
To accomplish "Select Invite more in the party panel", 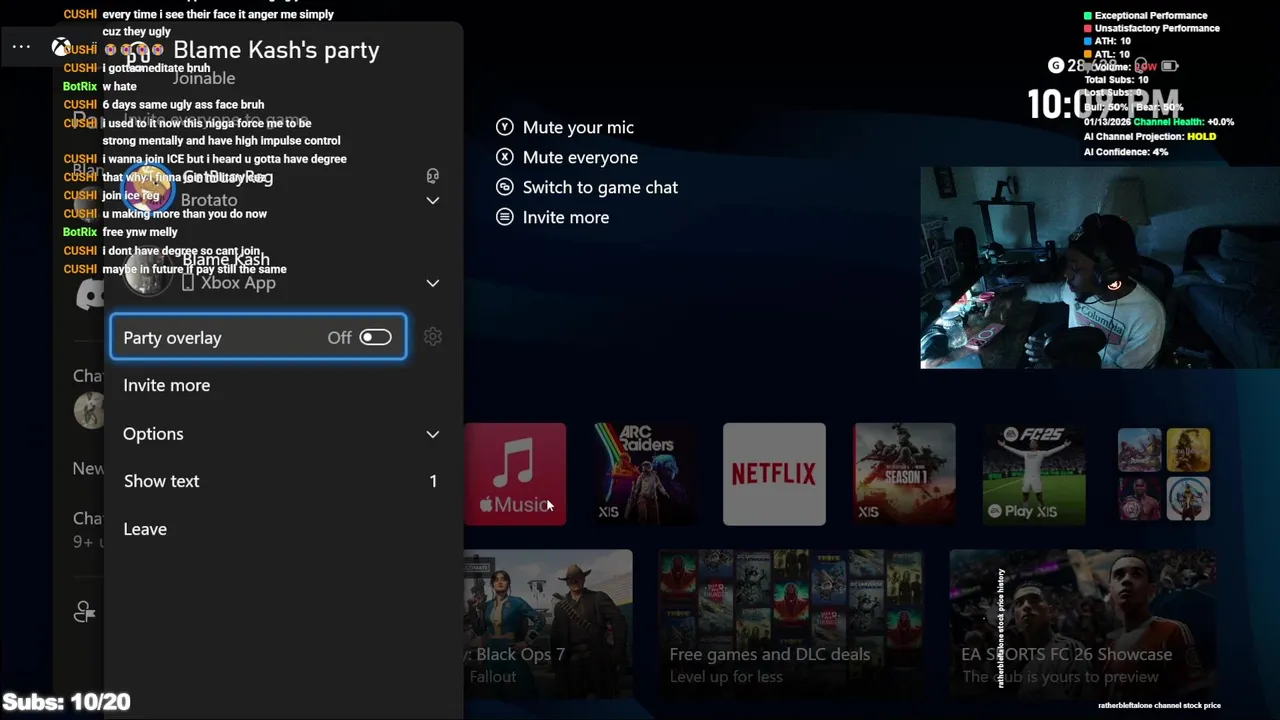I will [166, 385].
